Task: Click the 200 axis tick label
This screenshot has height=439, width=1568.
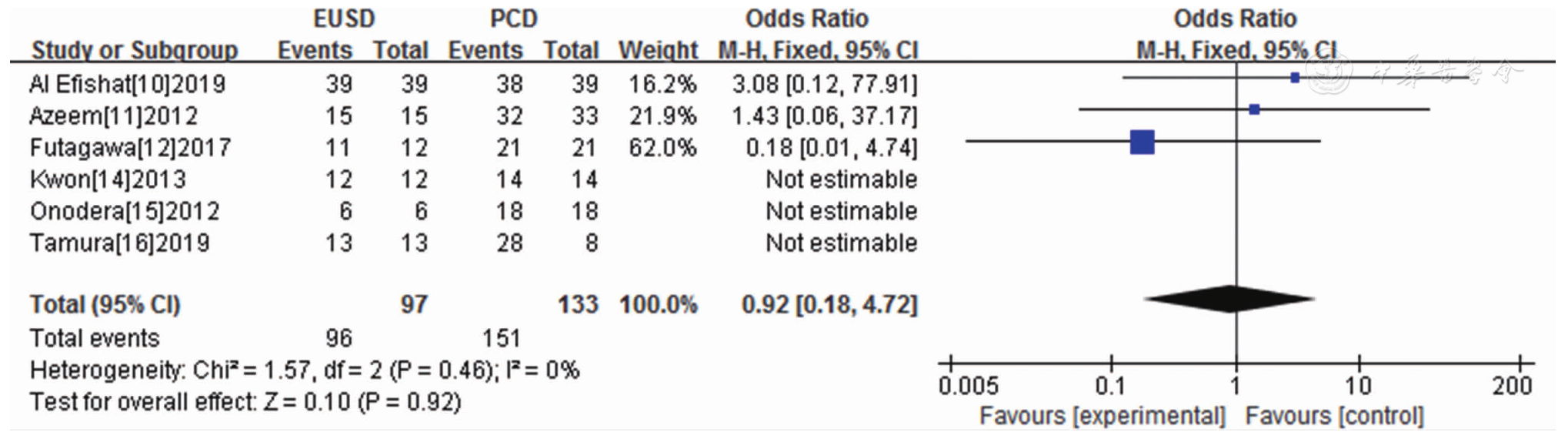Action: point(1512,386)
